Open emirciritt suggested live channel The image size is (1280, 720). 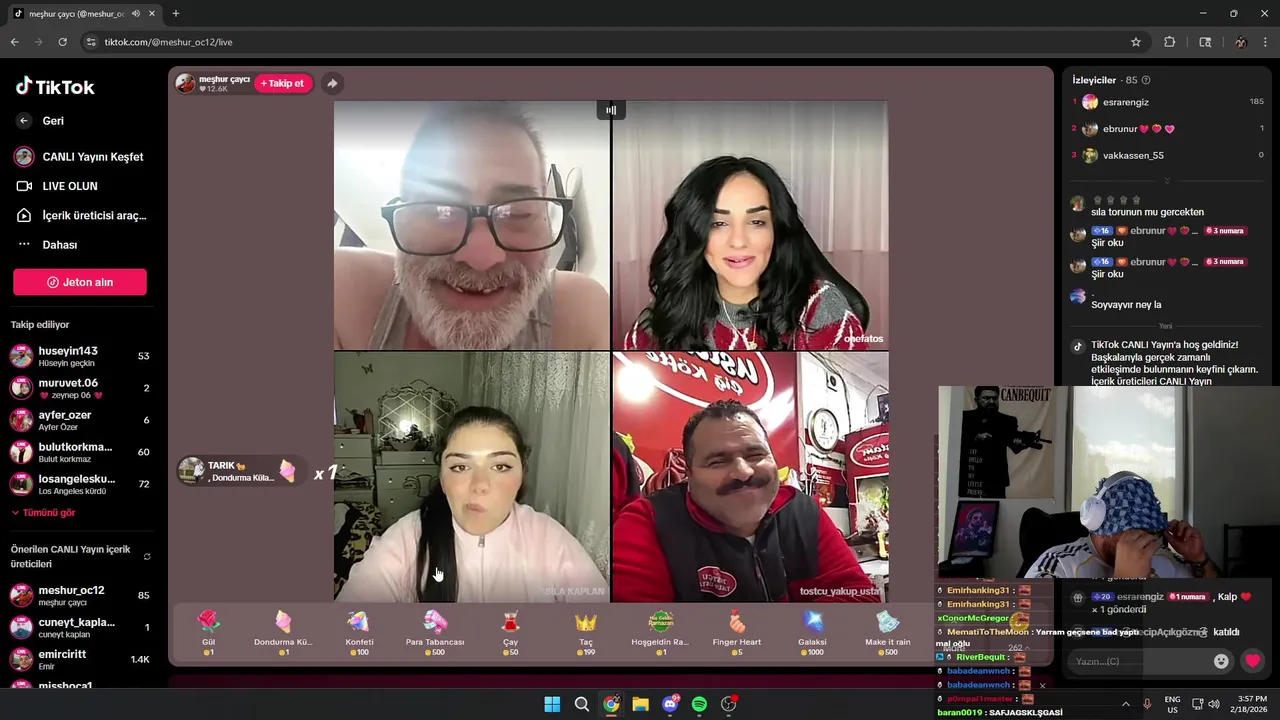point(80,659)
